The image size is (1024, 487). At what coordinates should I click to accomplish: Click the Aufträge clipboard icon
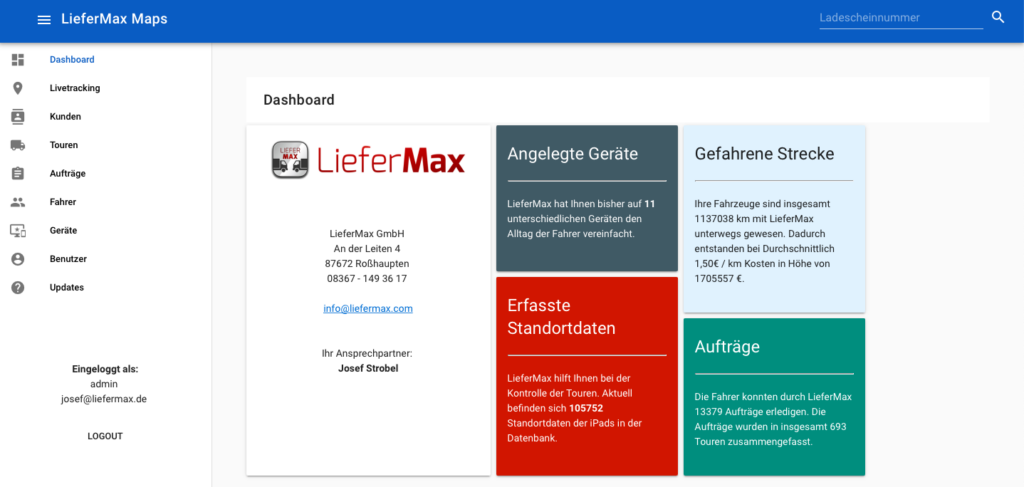coord(18,174)
